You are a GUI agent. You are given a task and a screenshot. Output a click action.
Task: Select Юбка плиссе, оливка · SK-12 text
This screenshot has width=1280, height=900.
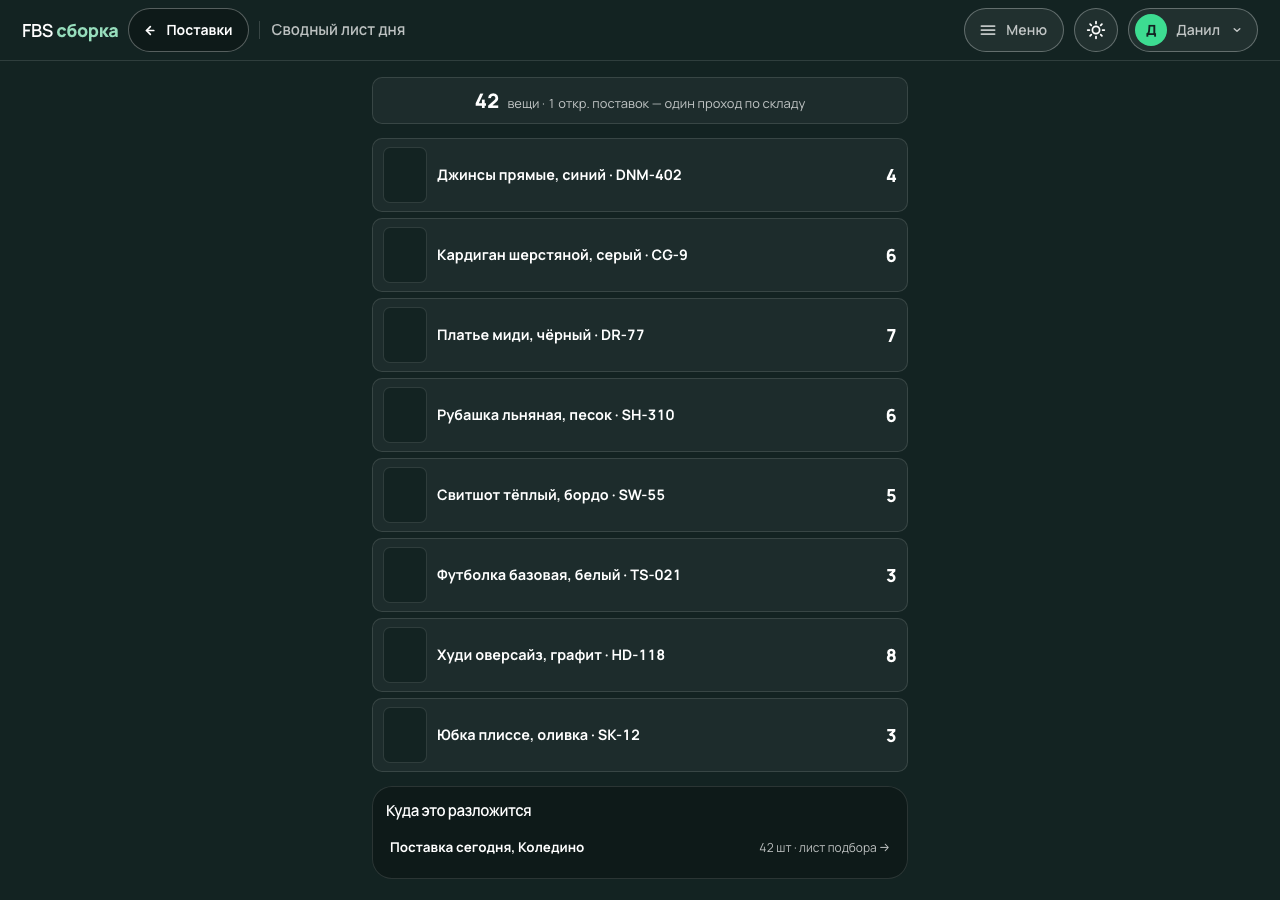(x=538, y=735)
